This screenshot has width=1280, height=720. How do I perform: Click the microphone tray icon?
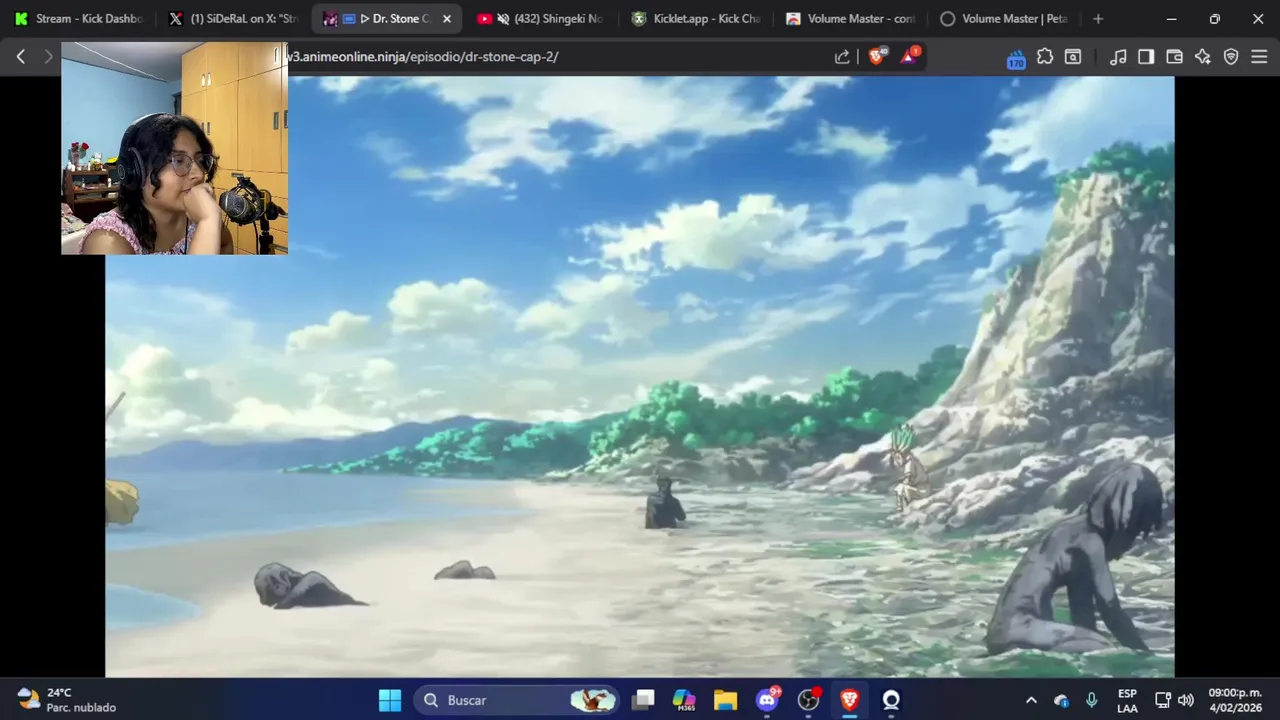[1091, 700]
